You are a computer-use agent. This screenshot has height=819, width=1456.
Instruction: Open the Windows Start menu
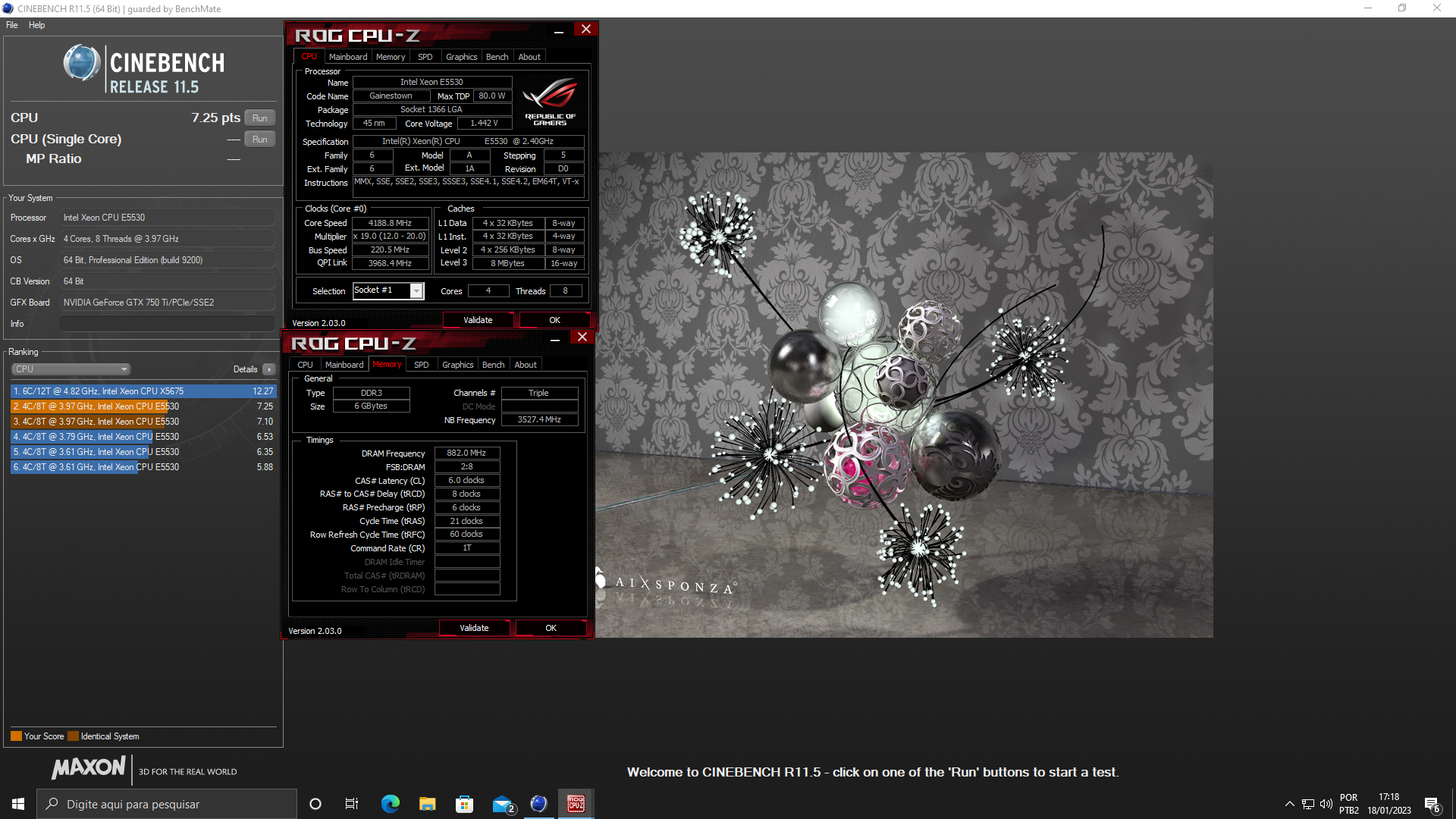18,804
